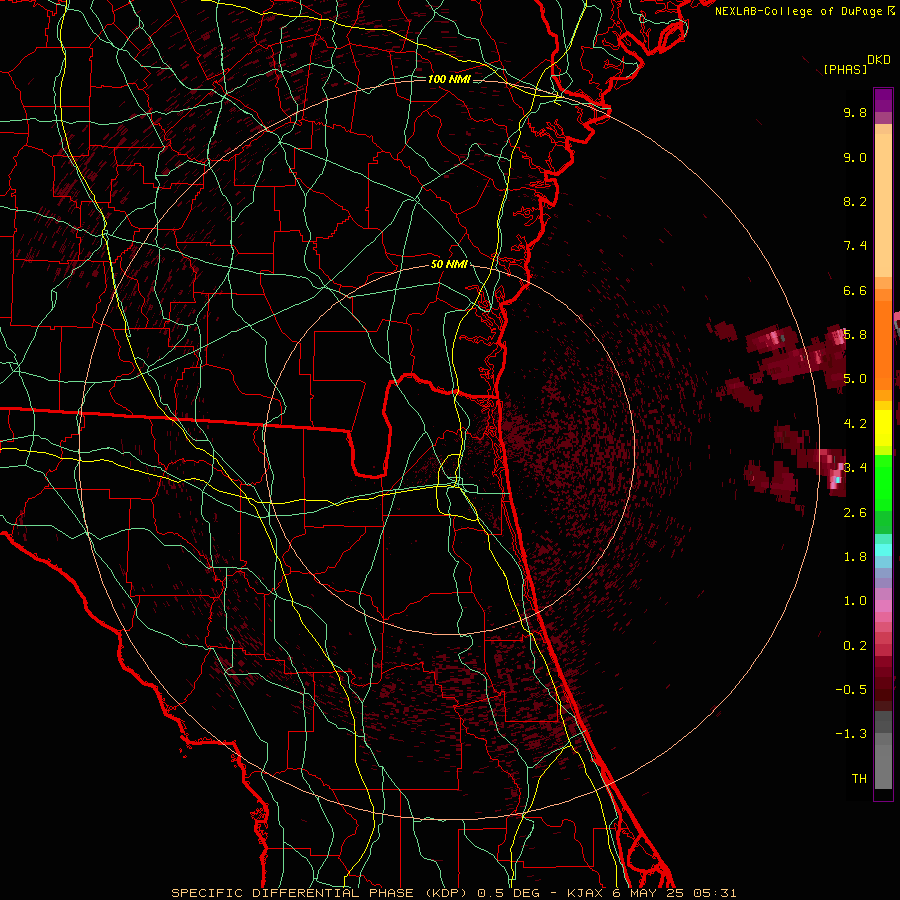
Task: Pick the yellow band of the color bar
Action: pyautogui.click(x=883, y=428)
